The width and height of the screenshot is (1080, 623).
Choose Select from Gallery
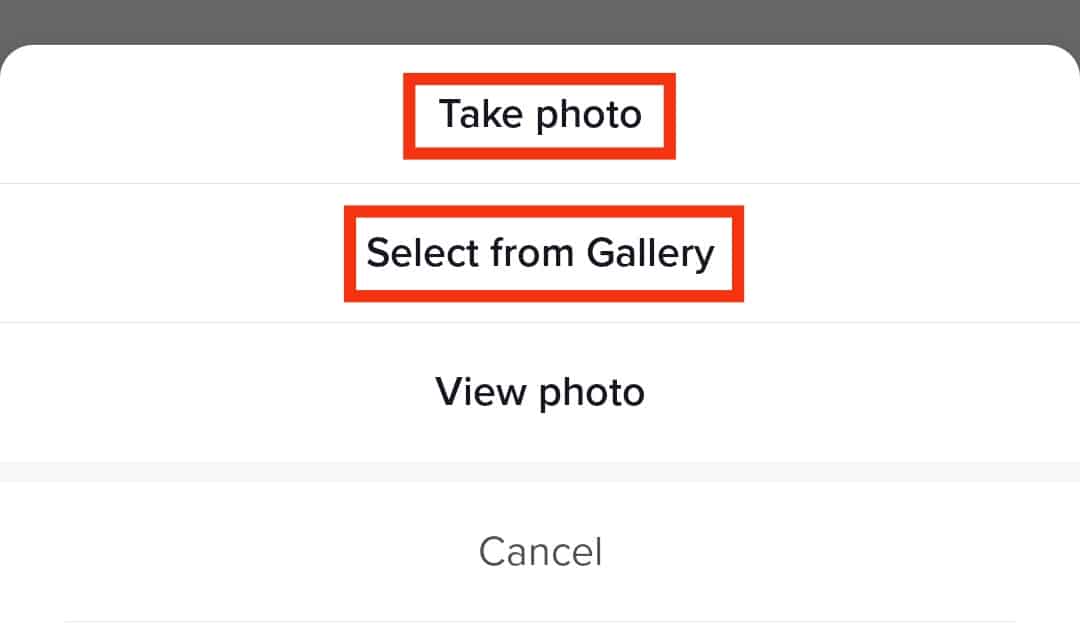(x=540, y=253)
